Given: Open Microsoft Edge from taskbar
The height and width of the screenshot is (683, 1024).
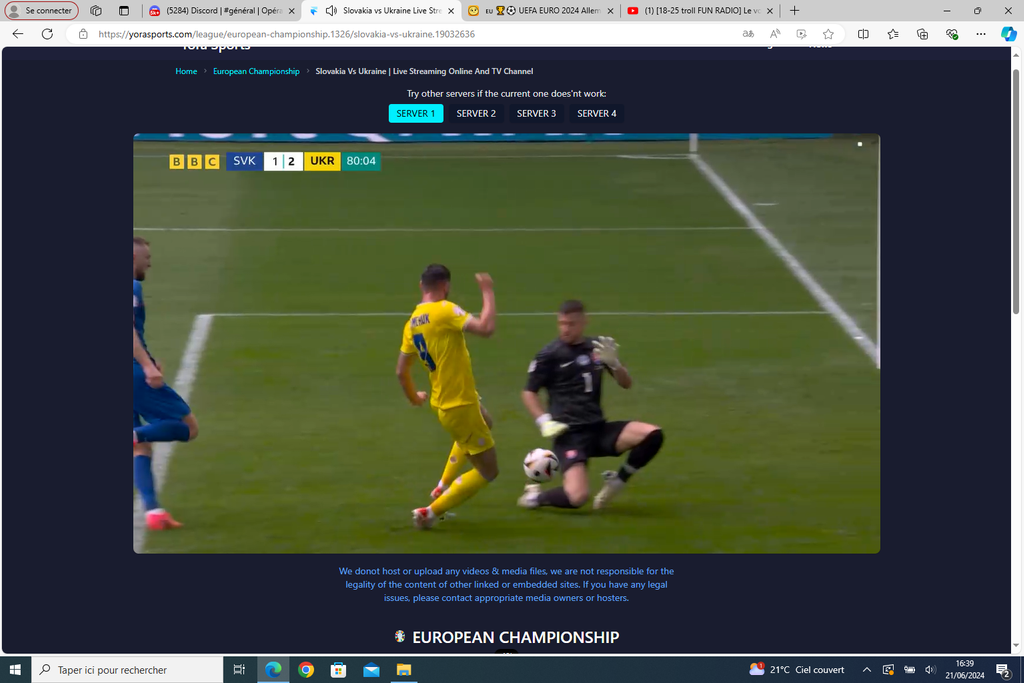Looking at the screenshot, I should click(x=273, y=670).
